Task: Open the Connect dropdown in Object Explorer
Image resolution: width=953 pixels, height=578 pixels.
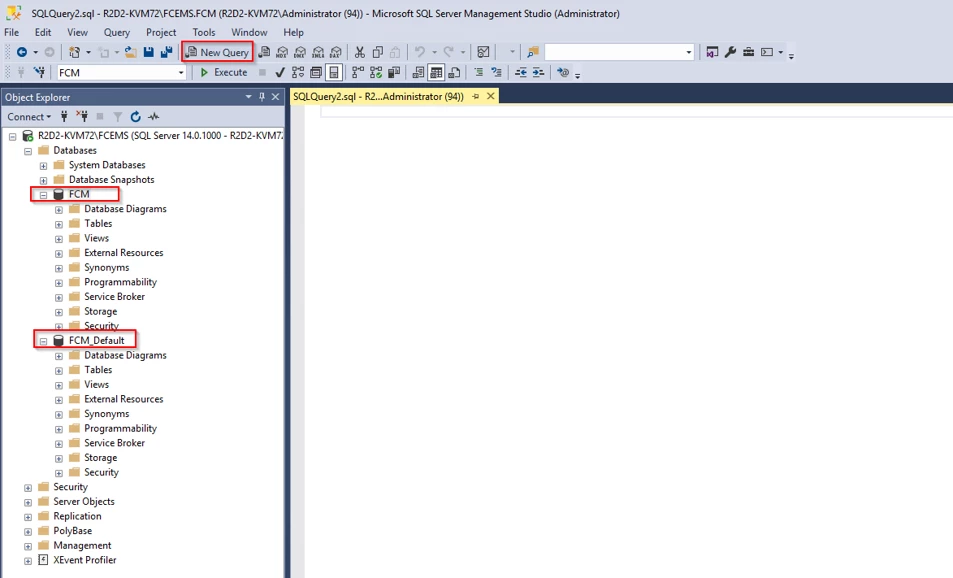Action: click(29, 117)
